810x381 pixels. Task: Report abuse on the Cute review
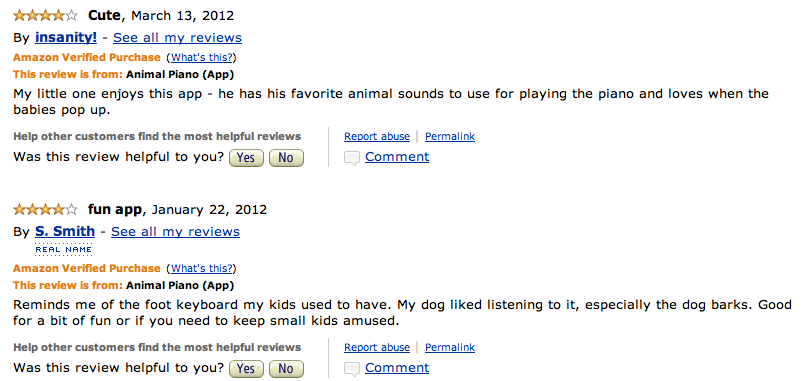(377, 136)
